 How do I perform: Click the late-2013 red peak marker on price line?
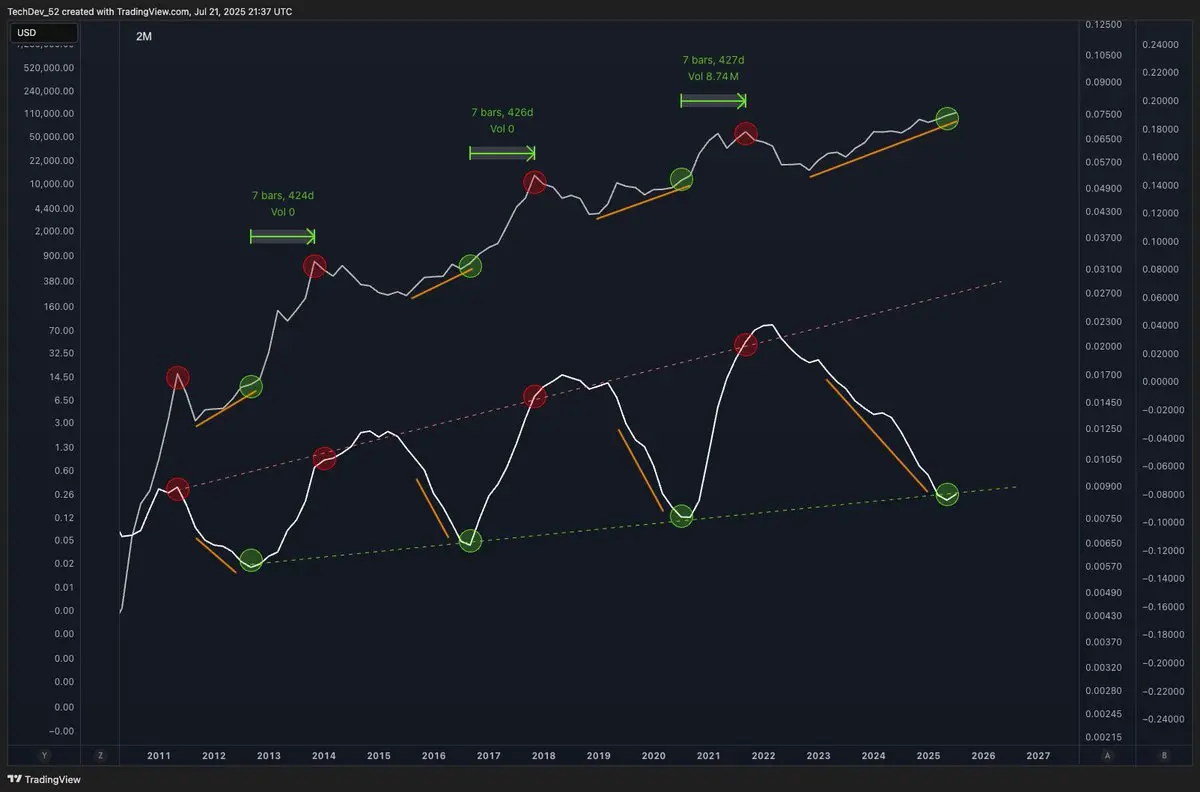tap(315, 266)
